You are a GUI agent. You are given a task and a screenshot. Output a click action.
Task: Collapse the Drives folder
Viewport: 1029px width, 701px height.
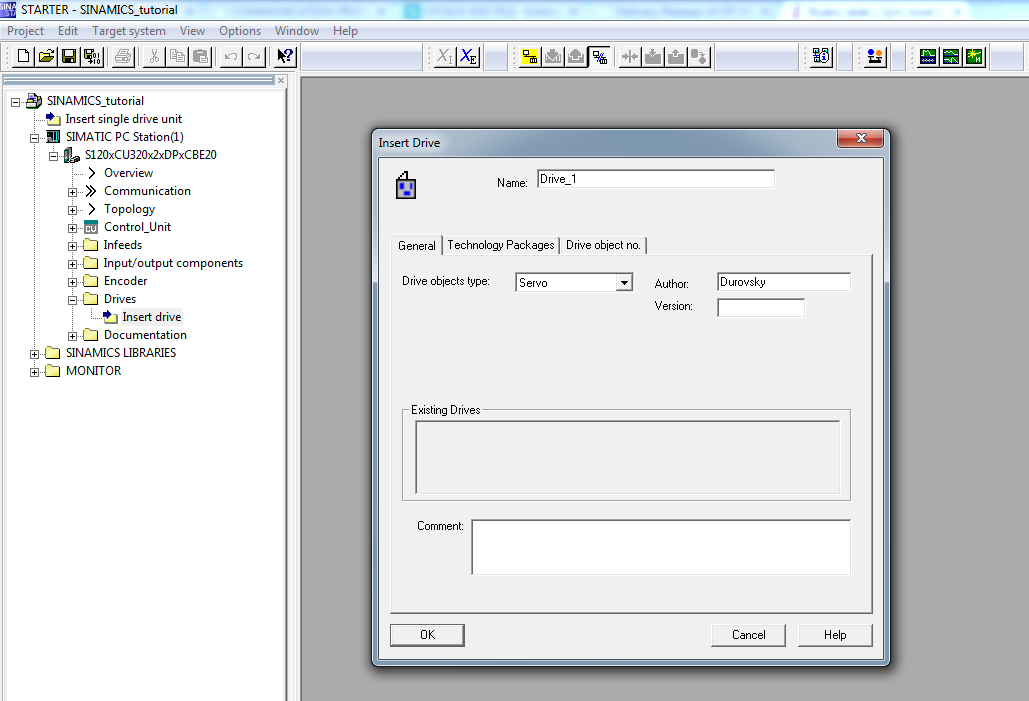[72, 300]
